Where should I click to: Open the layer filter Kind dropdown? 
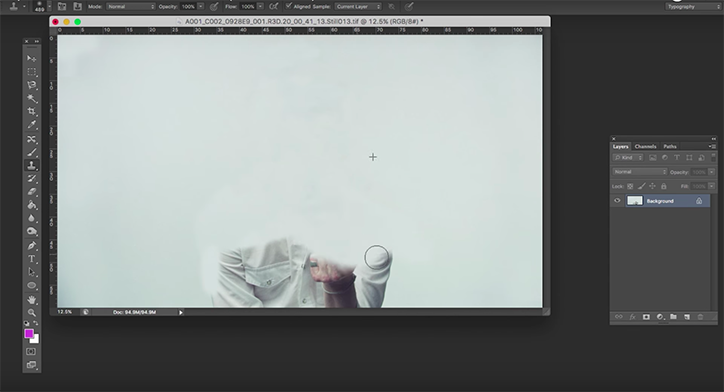tap(628, 158)
